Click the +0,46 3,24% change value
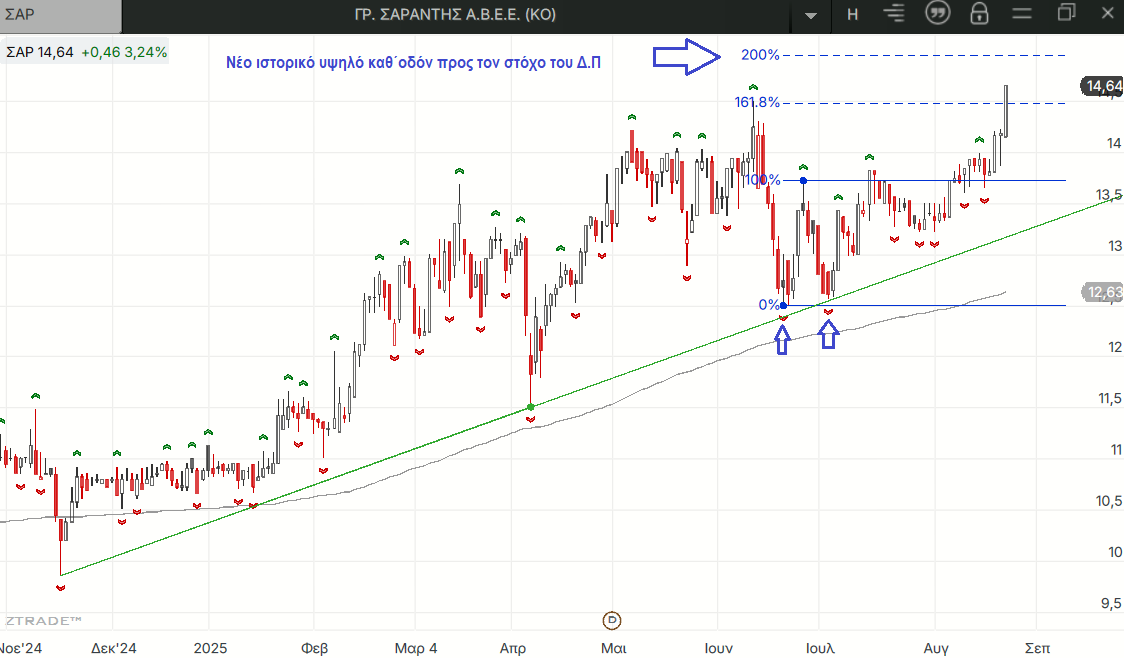This screenshot has width=1124, height=658. 124,52
